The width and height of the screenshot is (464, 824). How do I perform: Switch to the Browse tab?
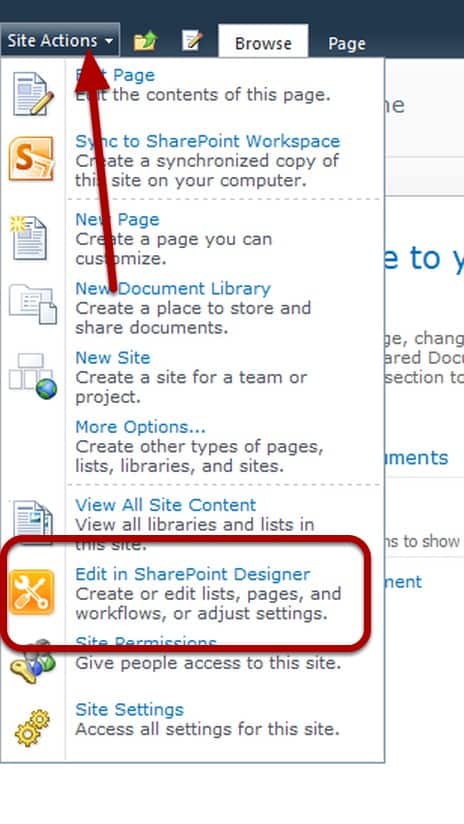pos(263,43)
